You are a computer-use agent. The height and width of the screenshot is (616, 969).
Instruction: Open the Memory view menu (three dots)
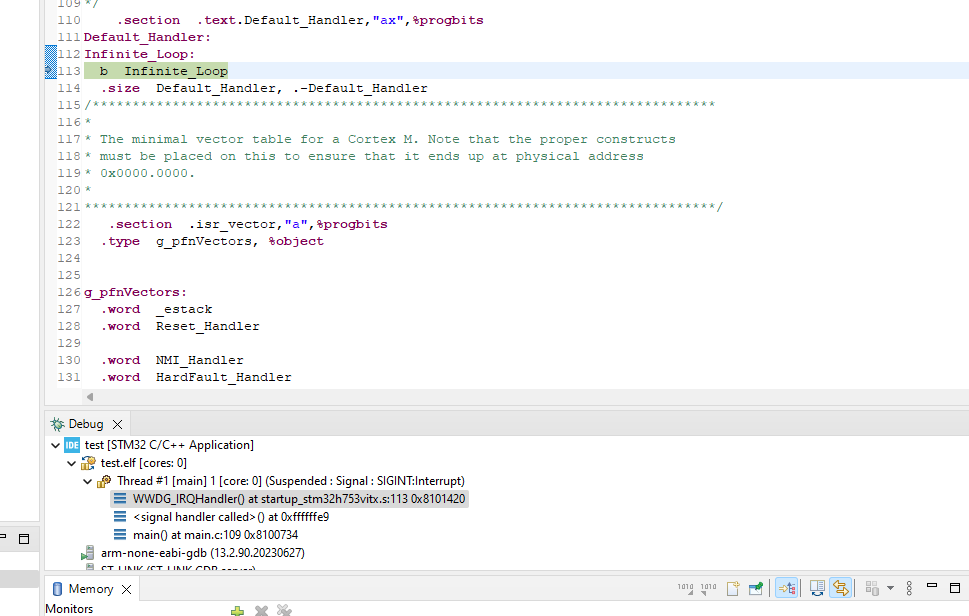909,588
